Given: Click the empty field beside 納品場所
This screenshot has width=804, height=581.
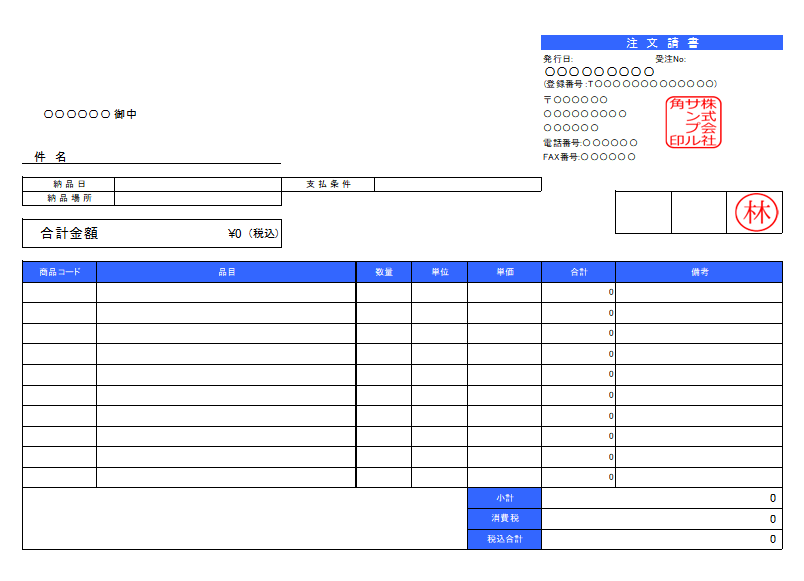Looking at the screenshot, I should click(x=197, y=198).
